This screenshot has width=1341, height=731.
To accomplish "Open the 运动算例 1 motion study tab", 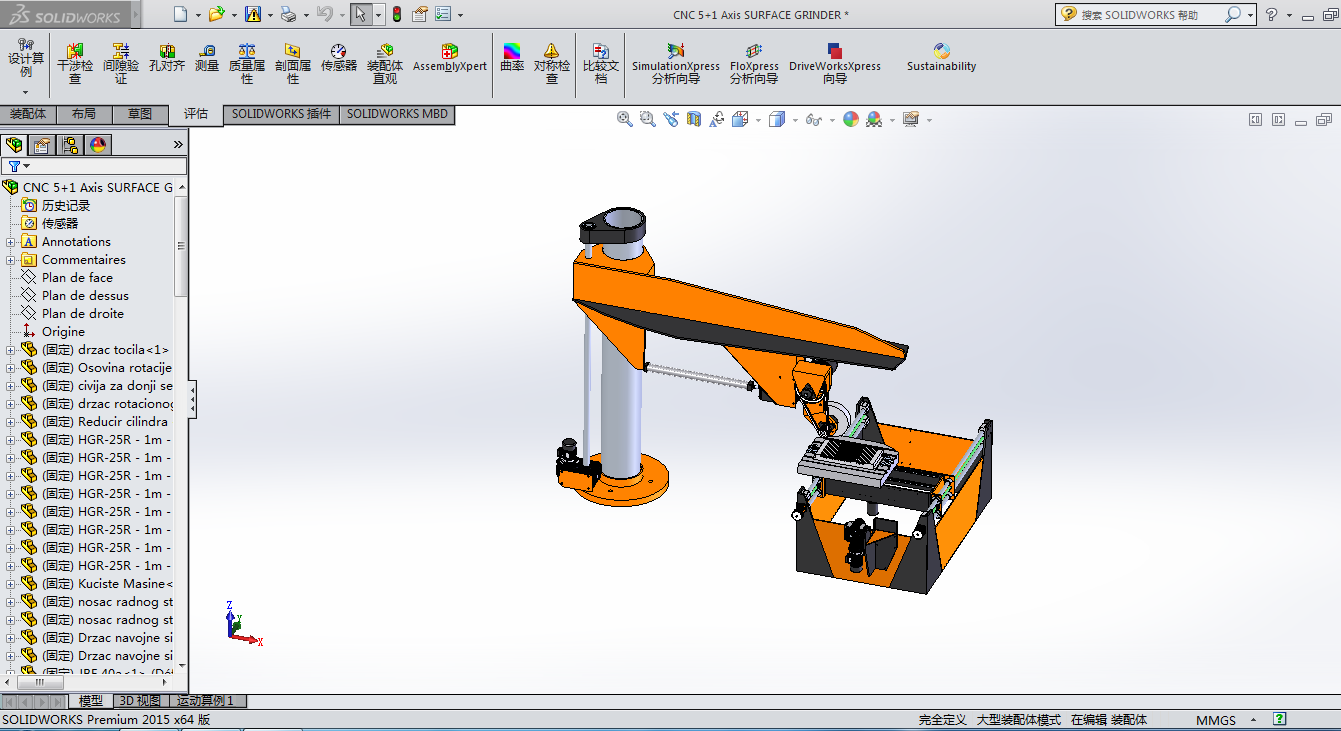I will pos(205,701).
